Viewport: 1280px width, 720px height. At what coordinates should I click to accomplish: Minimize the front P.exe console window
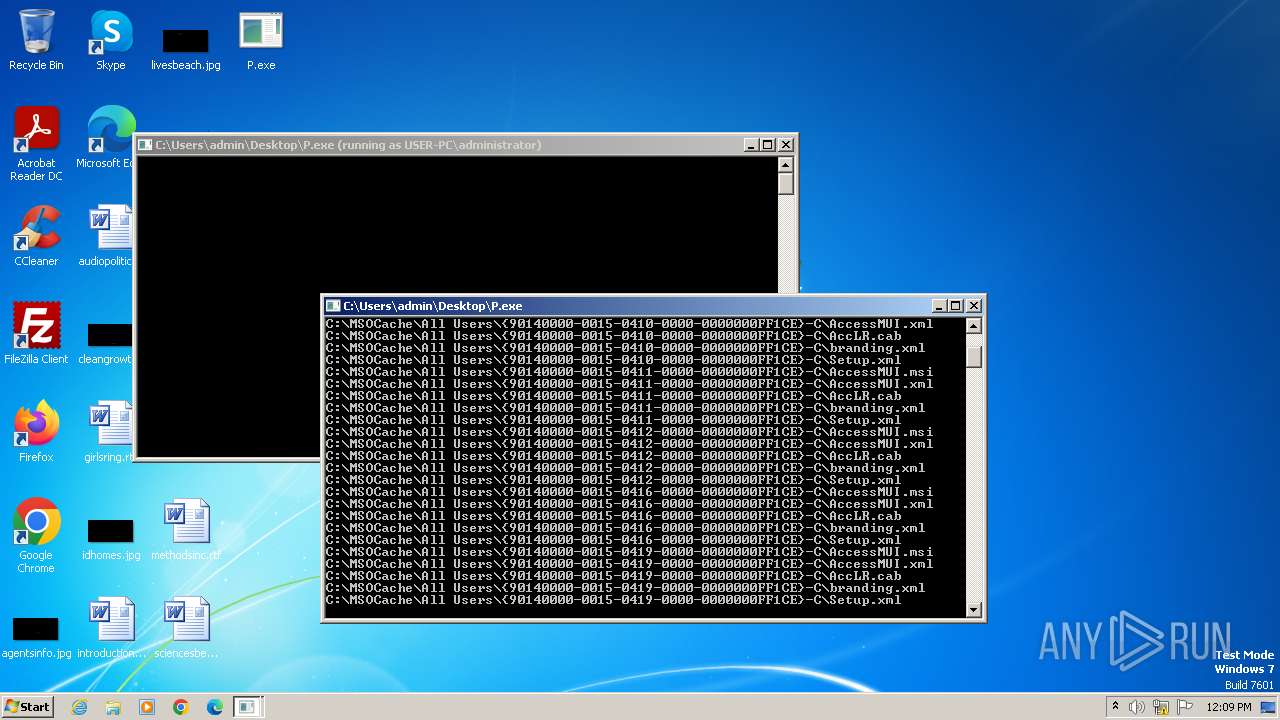click(940, 306)
